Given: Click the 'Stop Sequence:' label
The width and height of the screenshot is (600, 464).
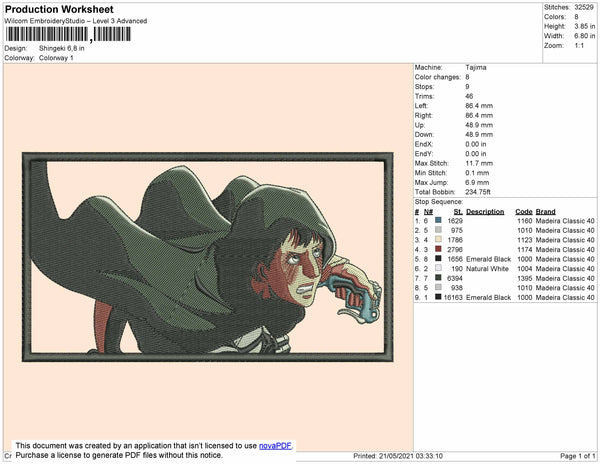Looking at the screenshot, I should coord(439,202).
